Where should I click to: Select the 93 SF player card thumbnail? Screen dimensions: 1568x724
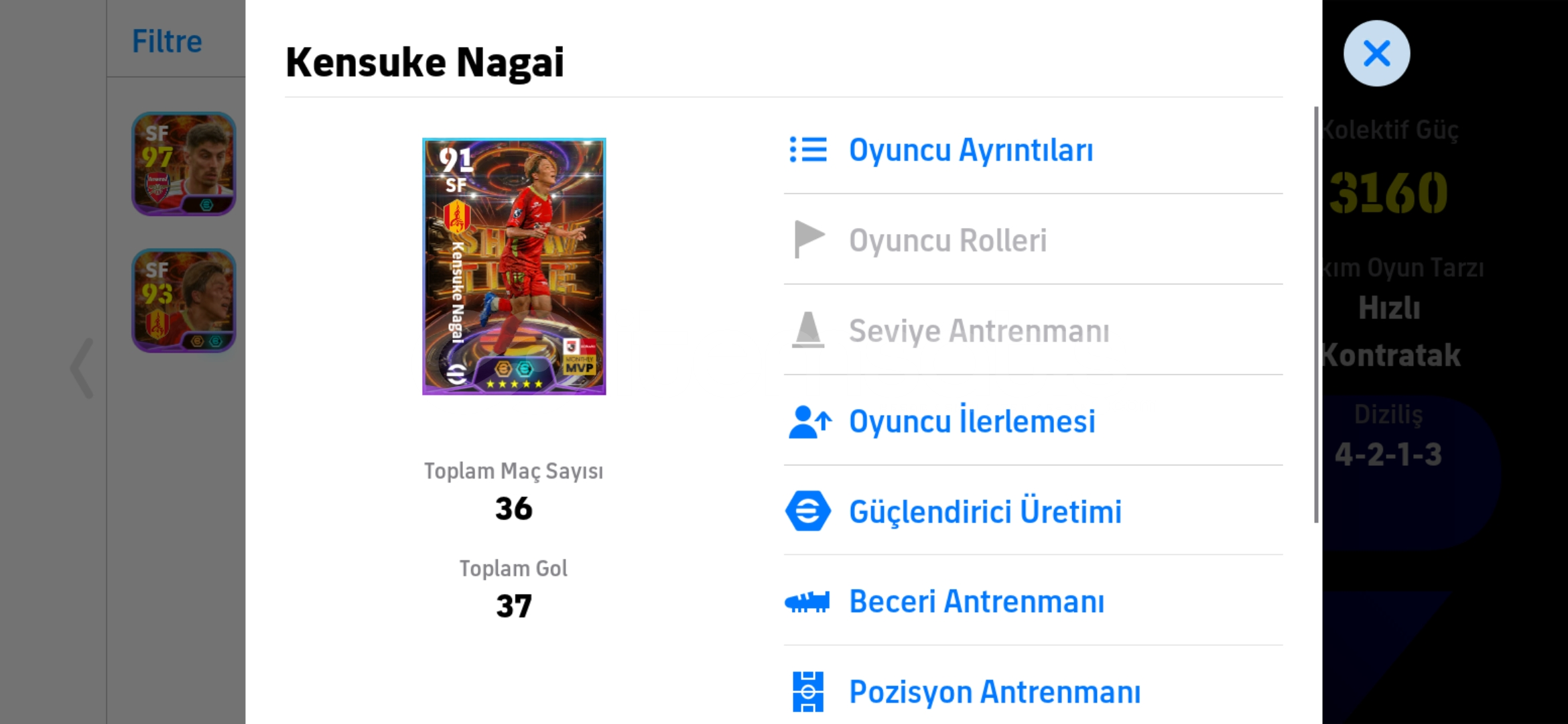tap(184, 300)
